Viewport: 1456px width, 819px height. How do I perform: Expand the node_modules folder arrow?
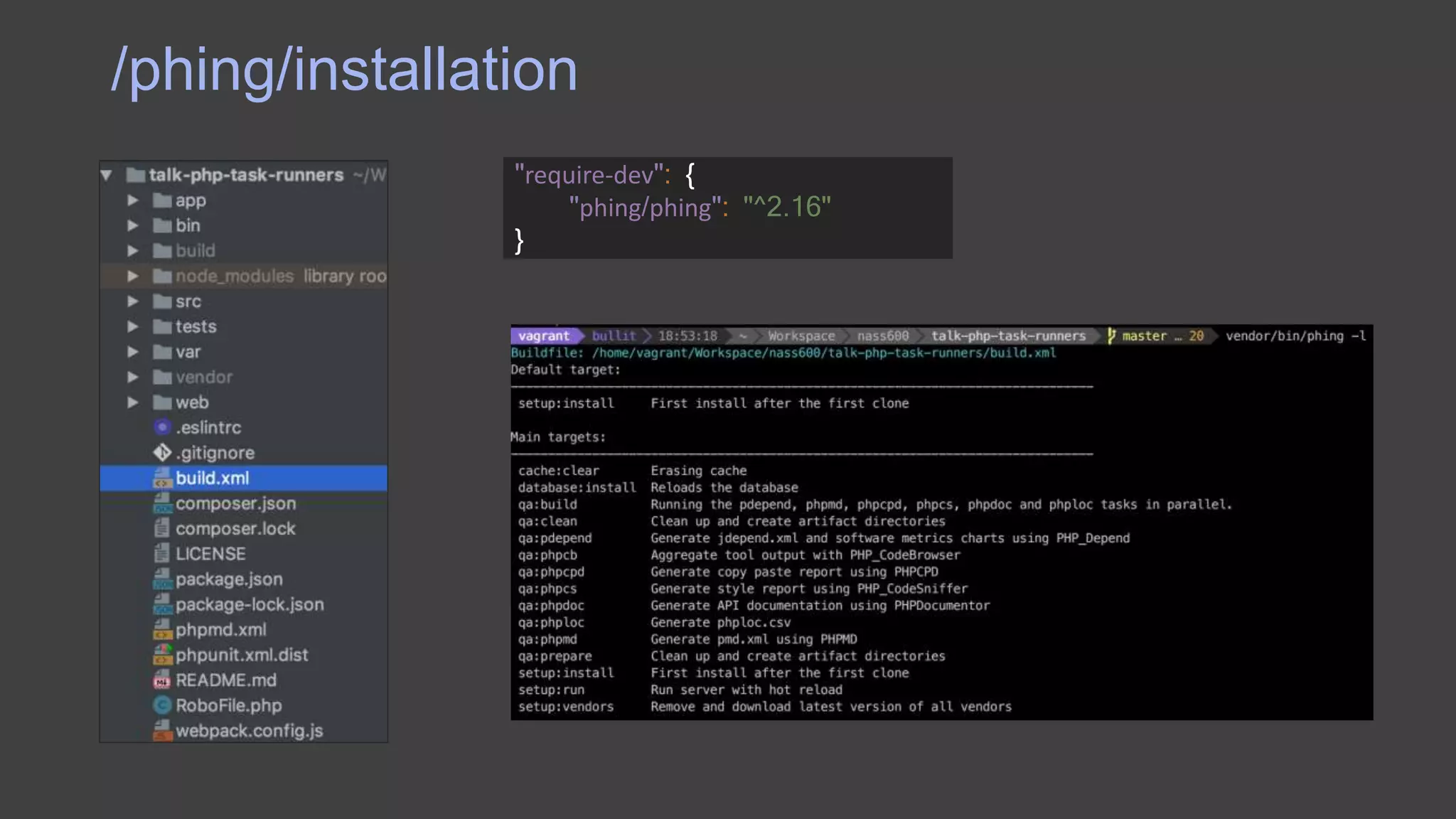click(x=133, y=276)
